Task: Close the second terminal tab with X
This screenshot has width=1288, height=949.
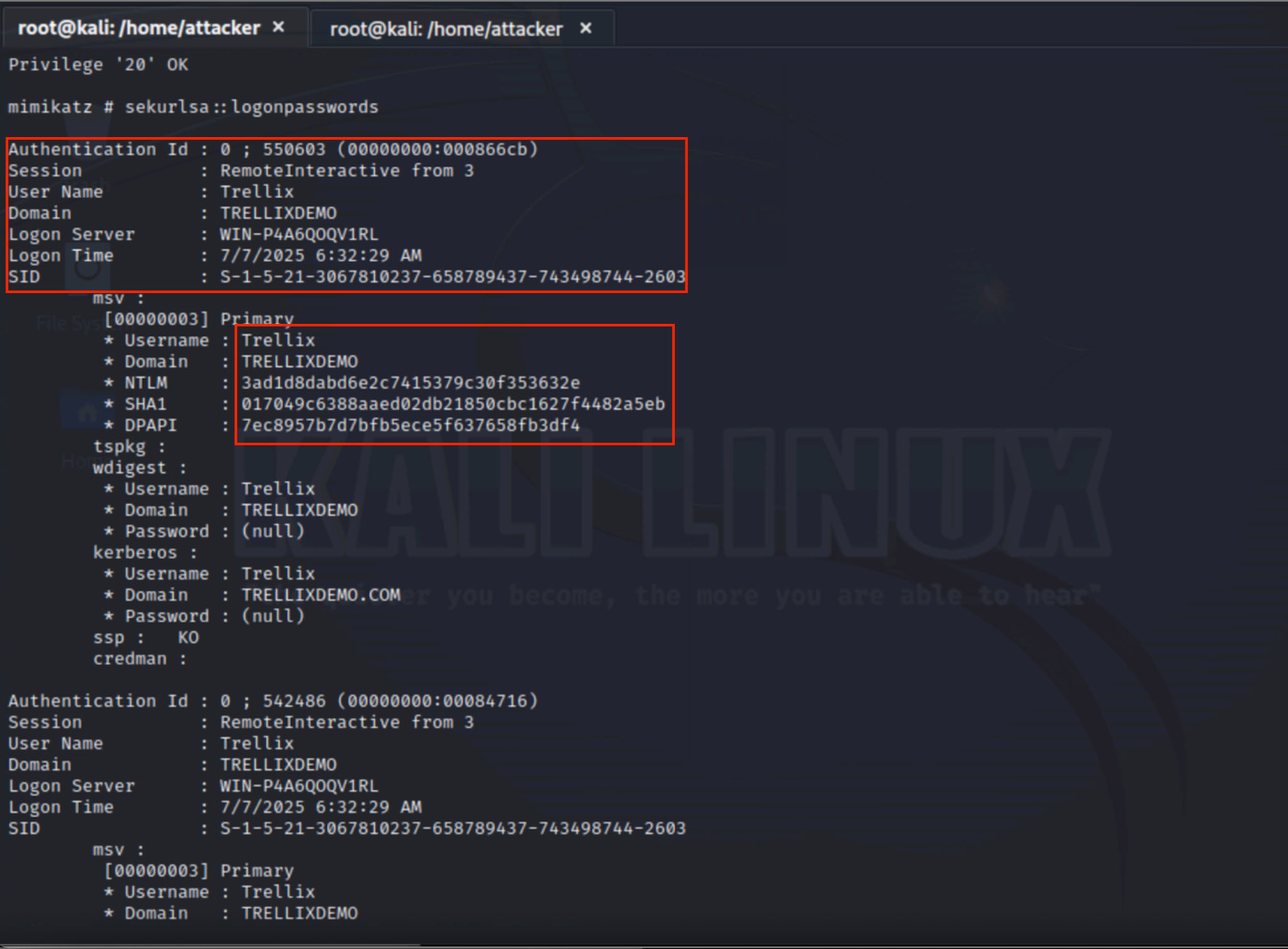Action: [x=586, y=28]
